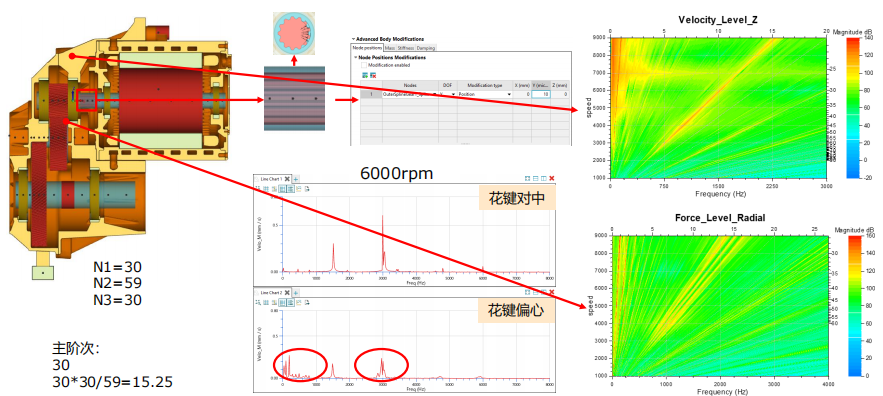Click the N2=59 text
883x396 pixels.
coord(117,283)
